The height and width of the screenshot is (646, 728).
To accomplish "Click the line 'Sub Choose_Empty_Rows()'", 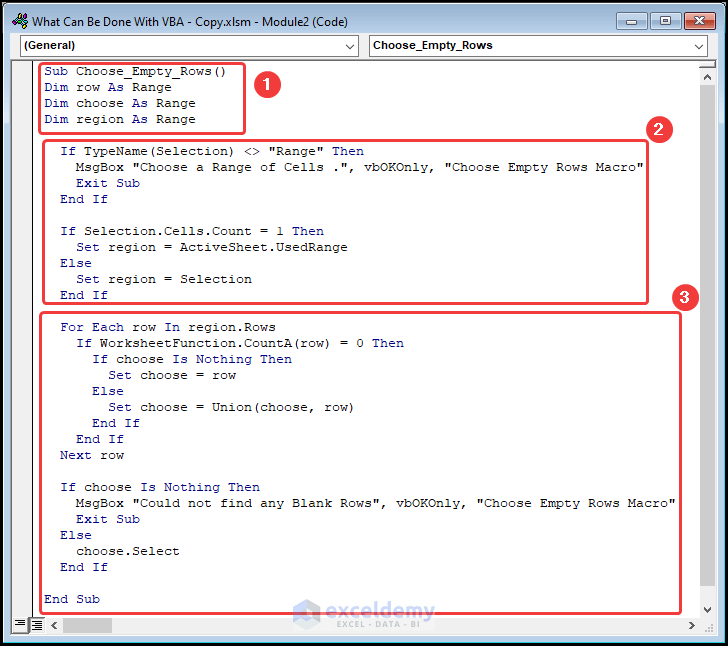I will tap(135, 72).
